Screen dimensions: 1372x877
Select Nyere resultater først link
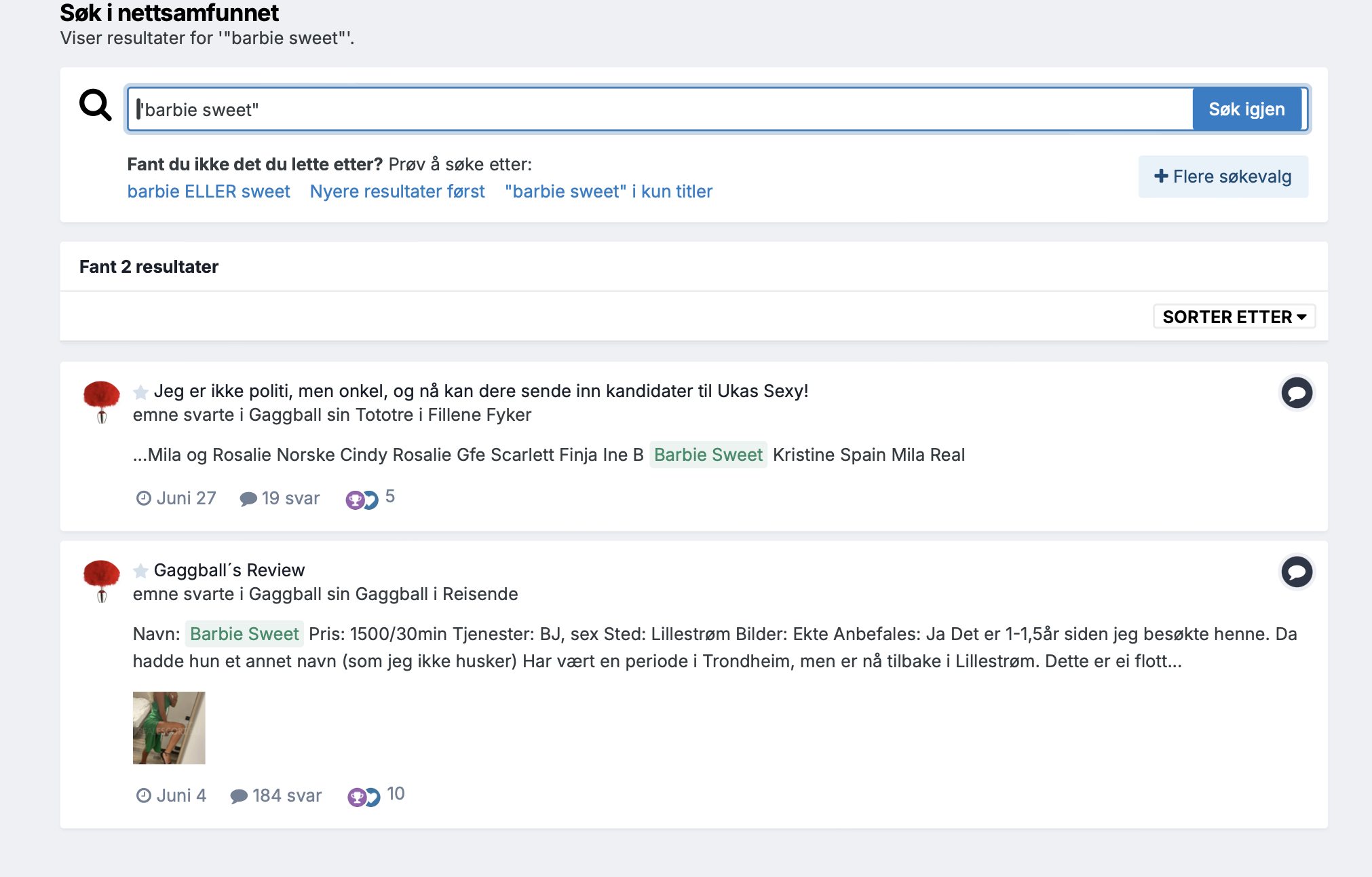click(x=398, y=191)
